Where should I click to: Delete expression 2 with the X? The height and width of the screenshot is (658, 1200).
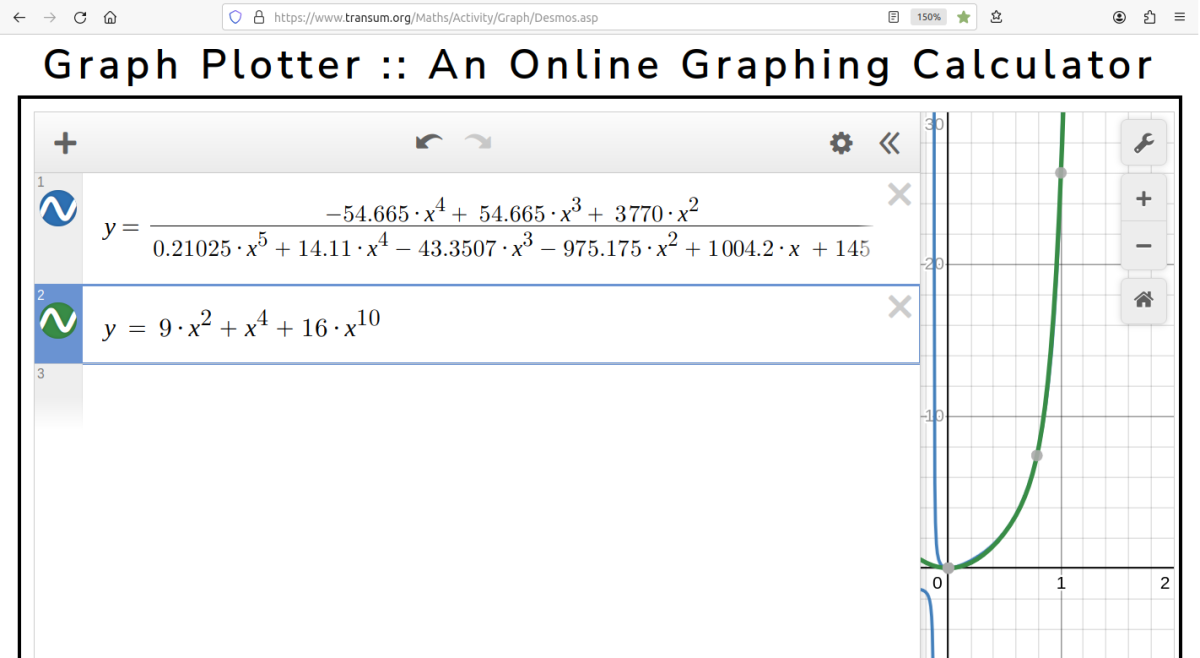[x=899, y=307]
